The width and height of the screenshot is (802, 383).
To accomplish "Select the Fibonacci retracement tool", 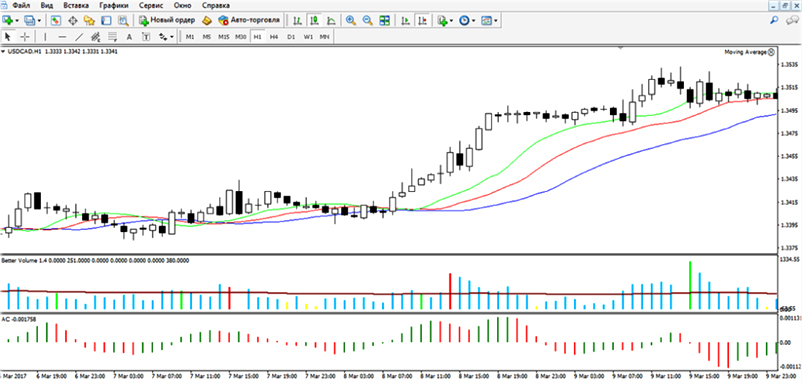I will pyautogui.click(x=112, y=37).
